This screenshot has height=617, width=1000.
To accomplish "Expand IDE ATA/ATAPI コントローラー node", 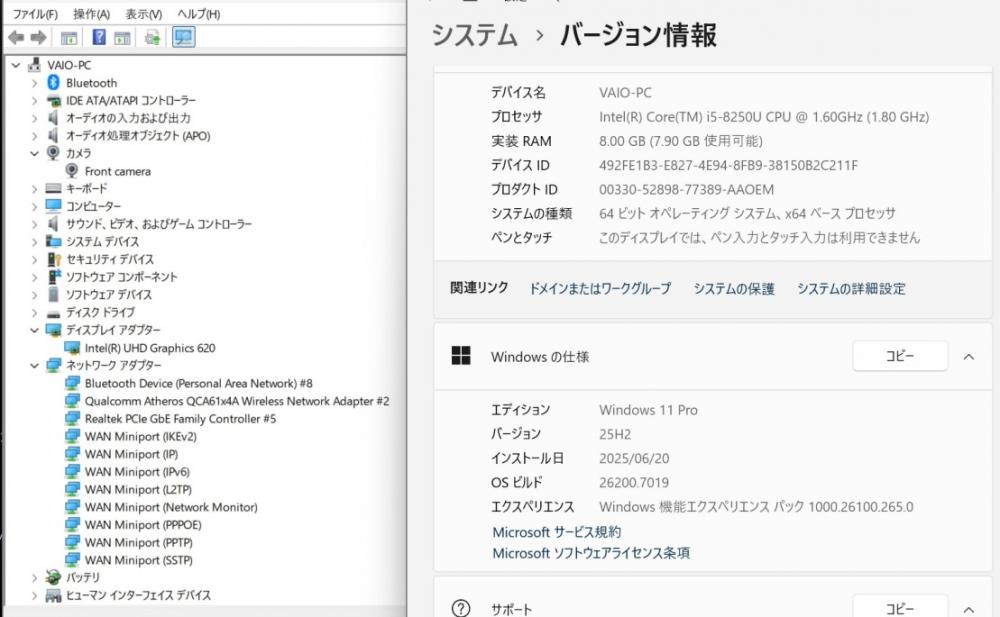I will tap(34, 100).
